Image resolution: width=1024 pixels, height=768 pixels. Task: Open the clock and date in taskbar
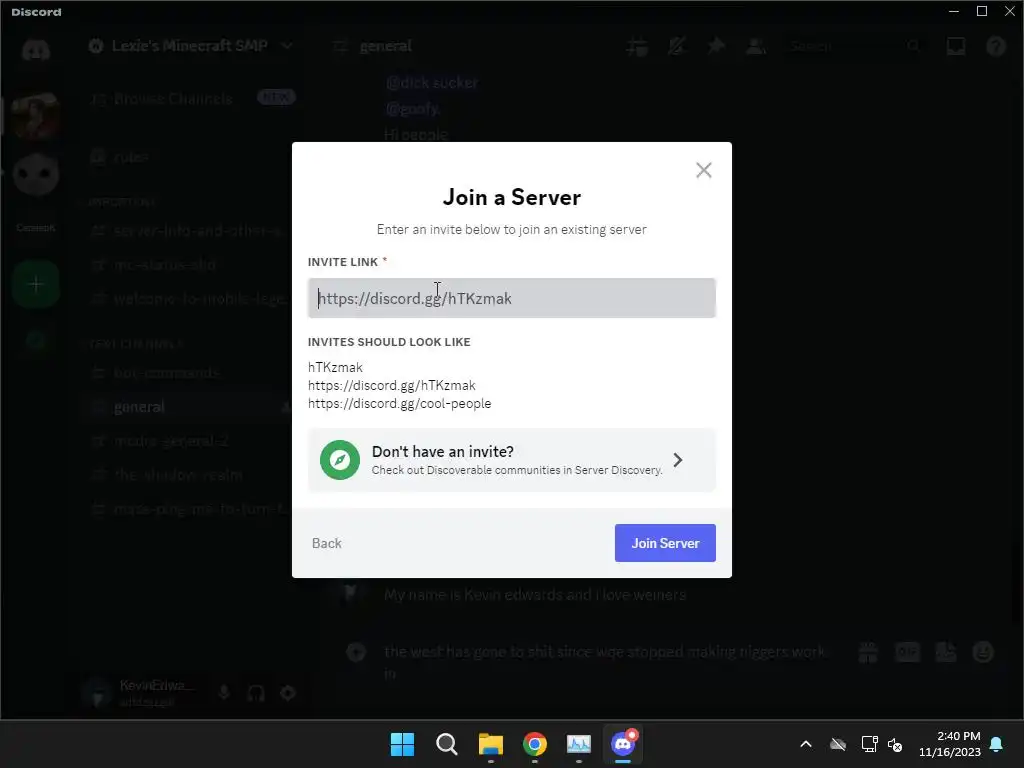[x=950, y=744]
